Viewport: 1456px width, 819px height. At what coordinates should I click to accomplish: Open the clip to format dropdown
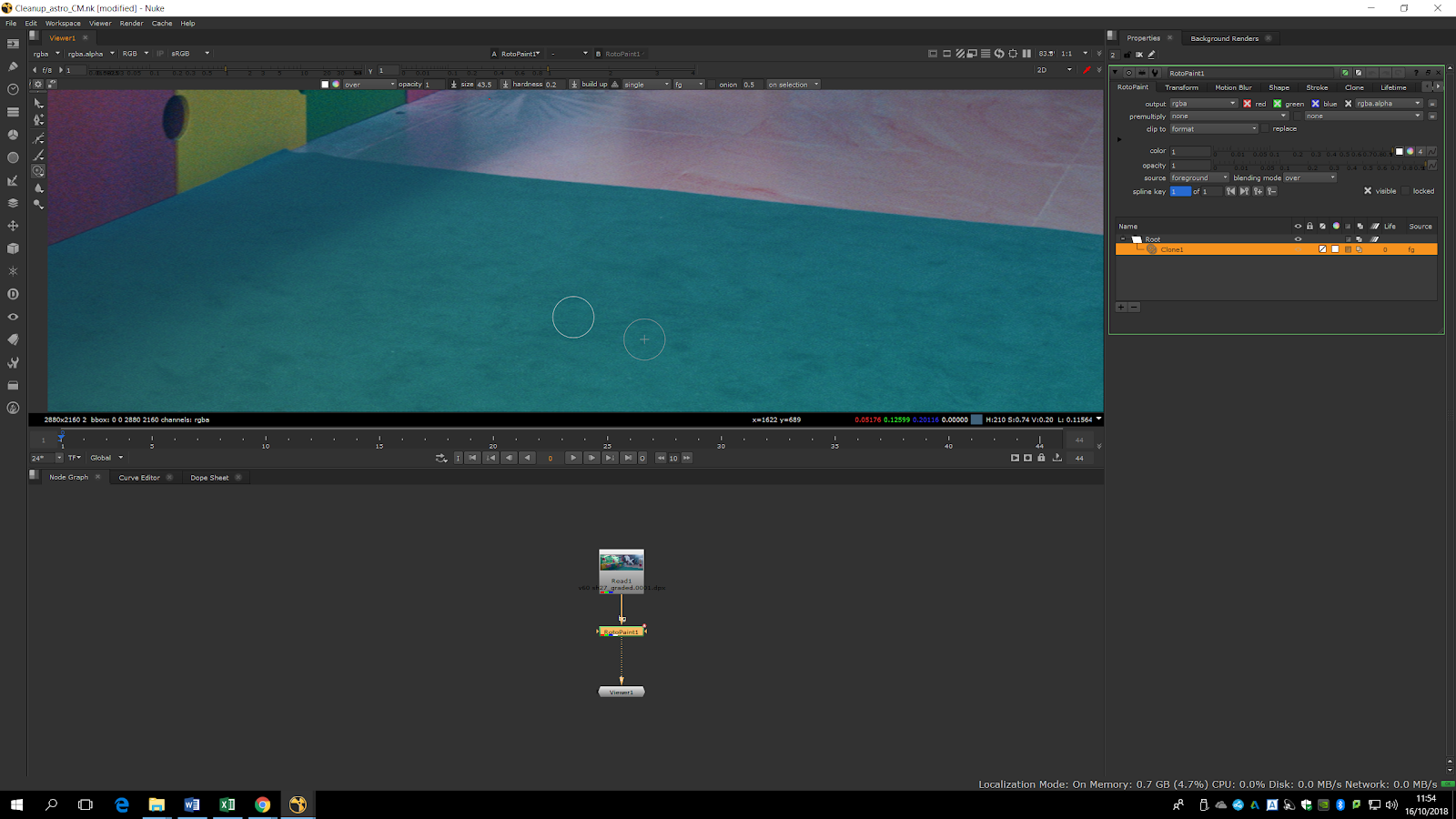(x=1213, y=129)
